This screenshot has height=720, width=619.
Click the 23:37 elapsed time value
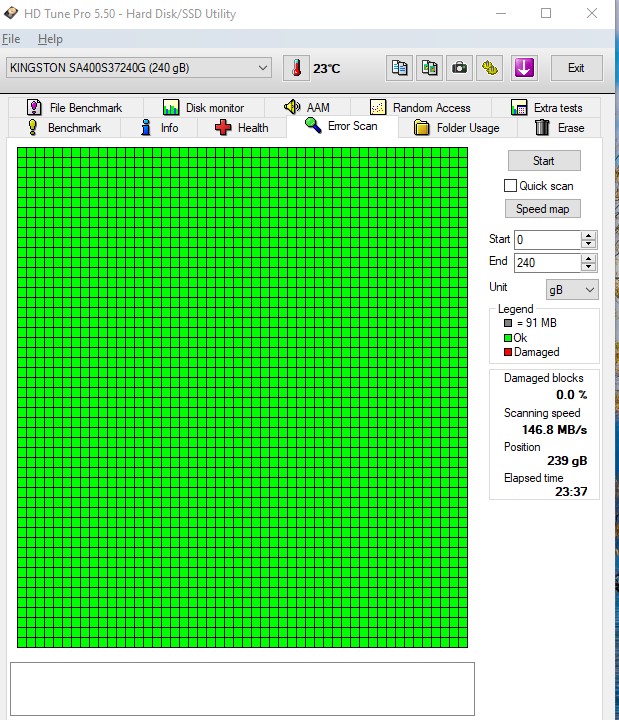571,492
